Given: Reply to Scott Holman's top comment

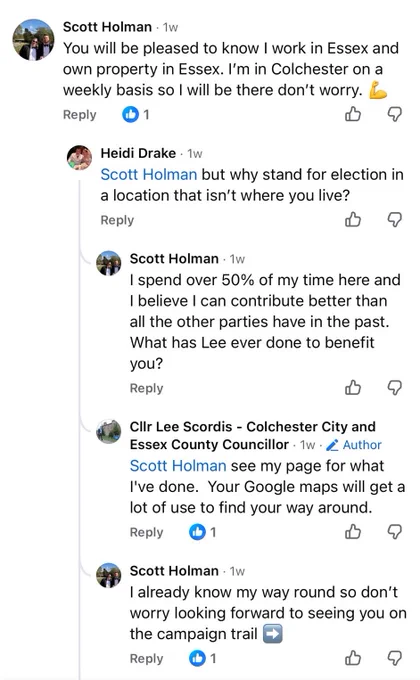Looking at the screenshot, I should 79,114.
